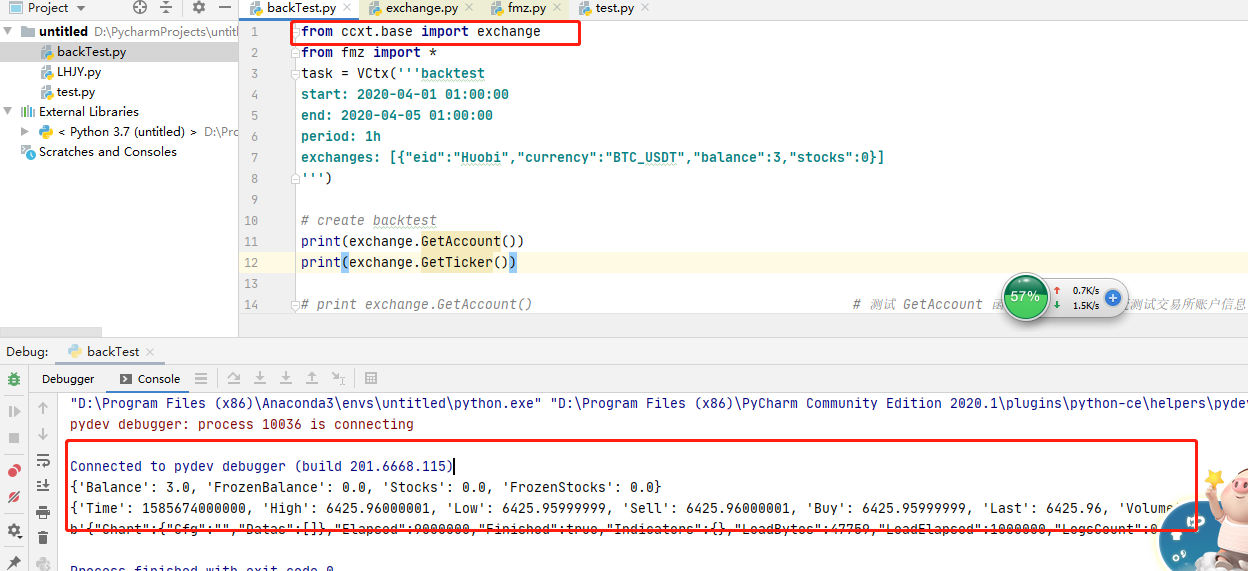The image size is (1248, 571).
Task: Open debug settings gear dropdown
Action: [15, 531]
